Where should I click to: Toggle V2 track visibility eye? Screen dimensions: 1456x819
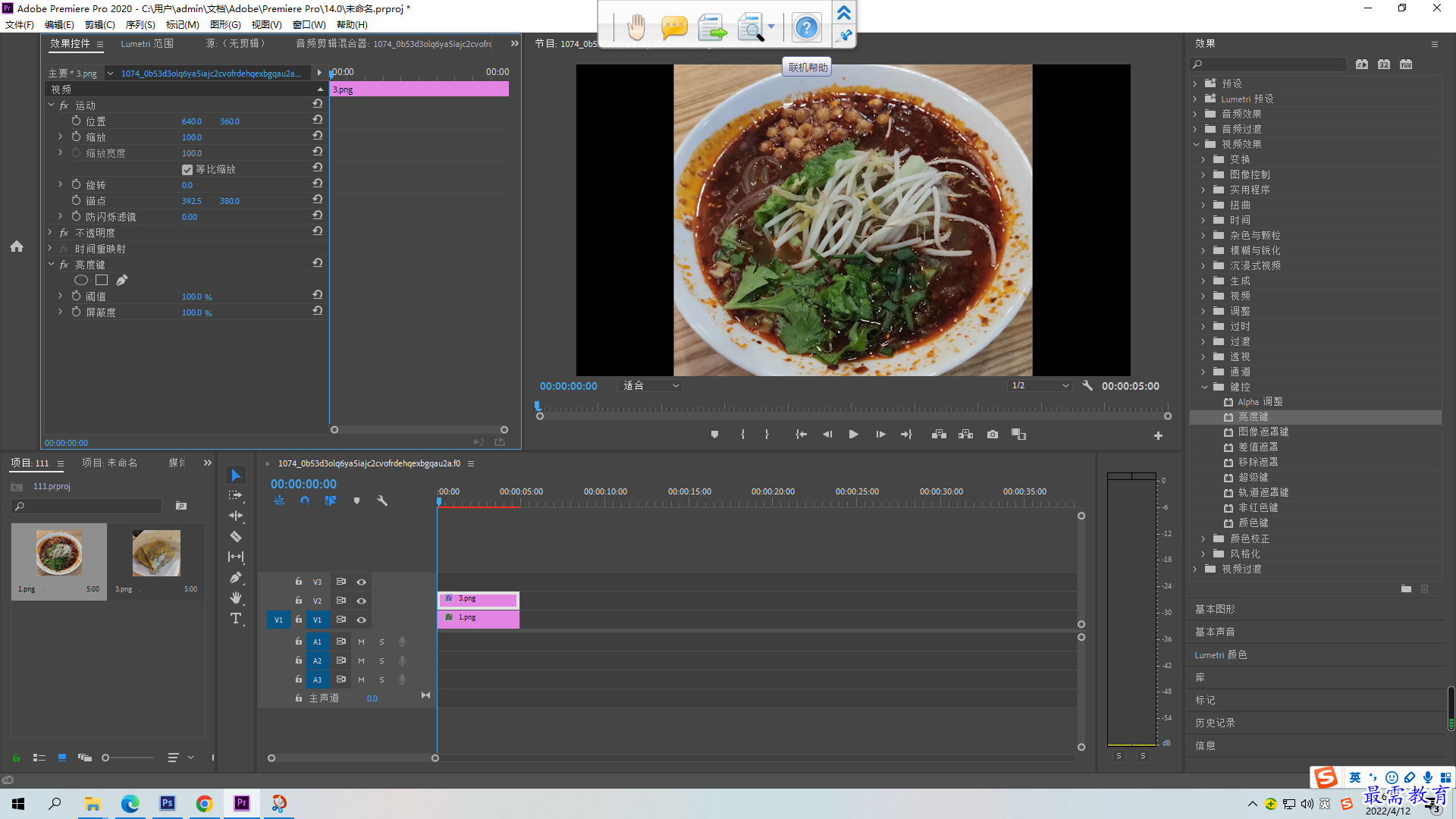tap(361, 601)
